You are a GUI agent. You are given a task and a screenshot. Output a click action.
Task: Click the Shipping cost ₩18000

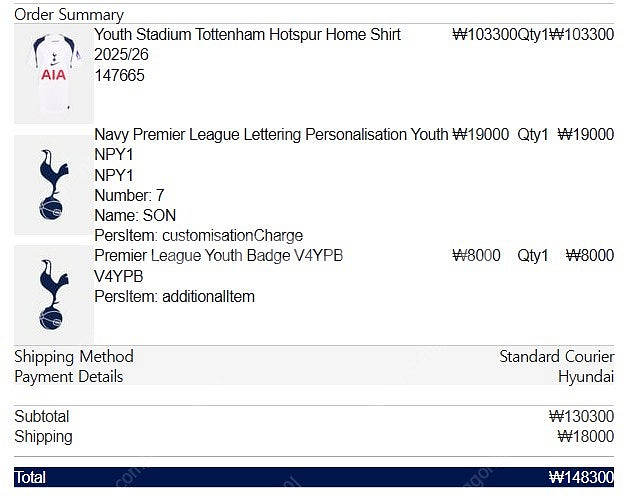tap(585, 436)
